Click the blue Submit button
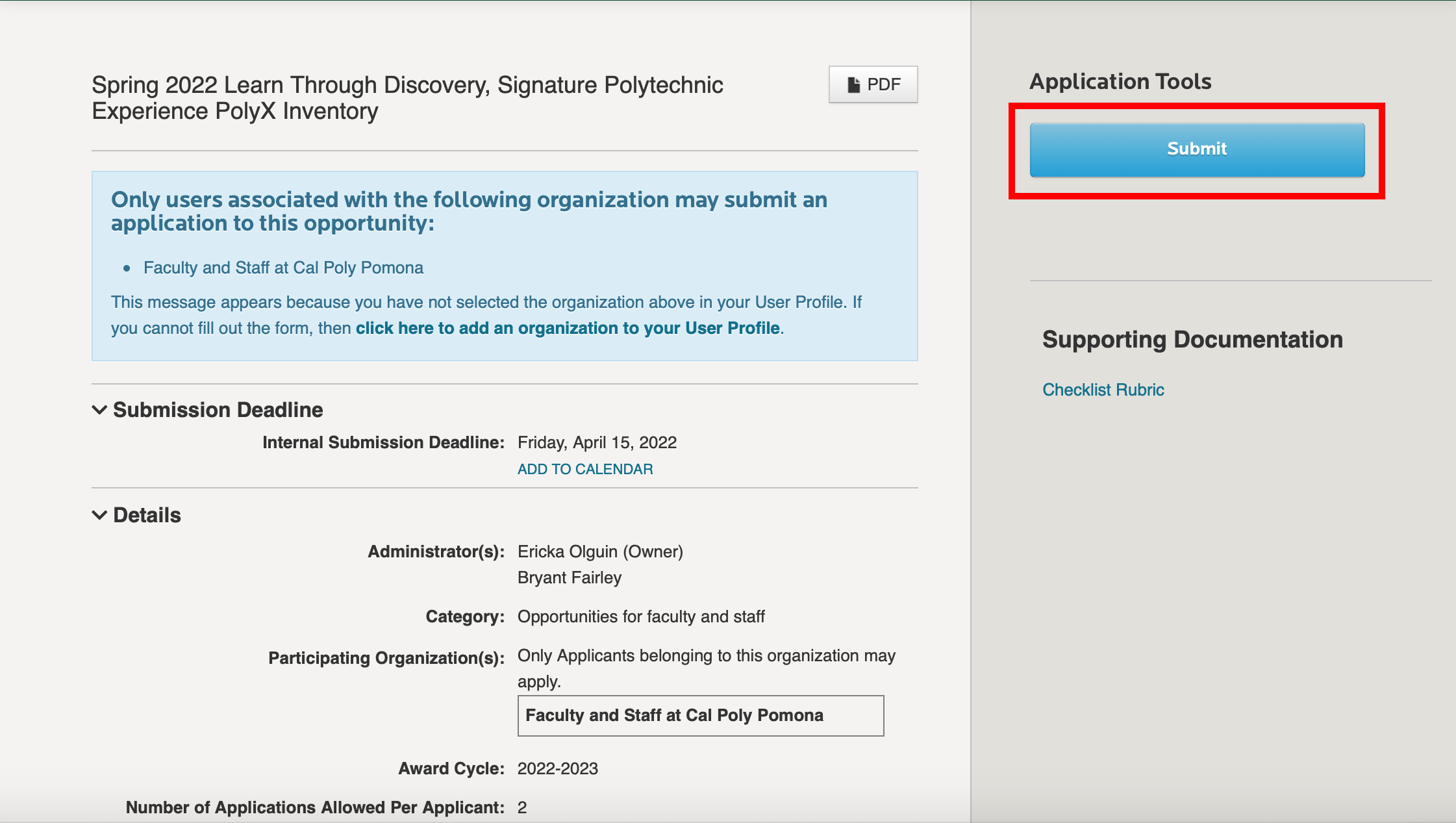The height and width of the screenshot is (823, 1456). tap(1197, 149)
